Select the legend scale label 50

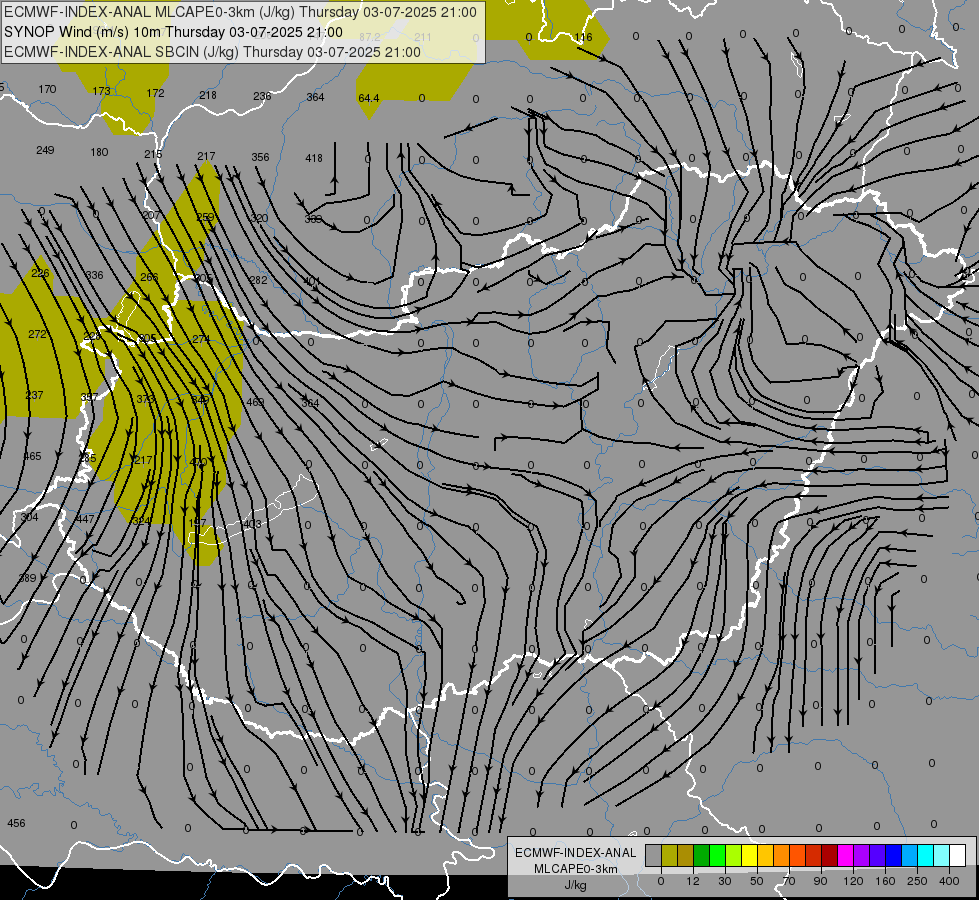(x=757, y=881)
